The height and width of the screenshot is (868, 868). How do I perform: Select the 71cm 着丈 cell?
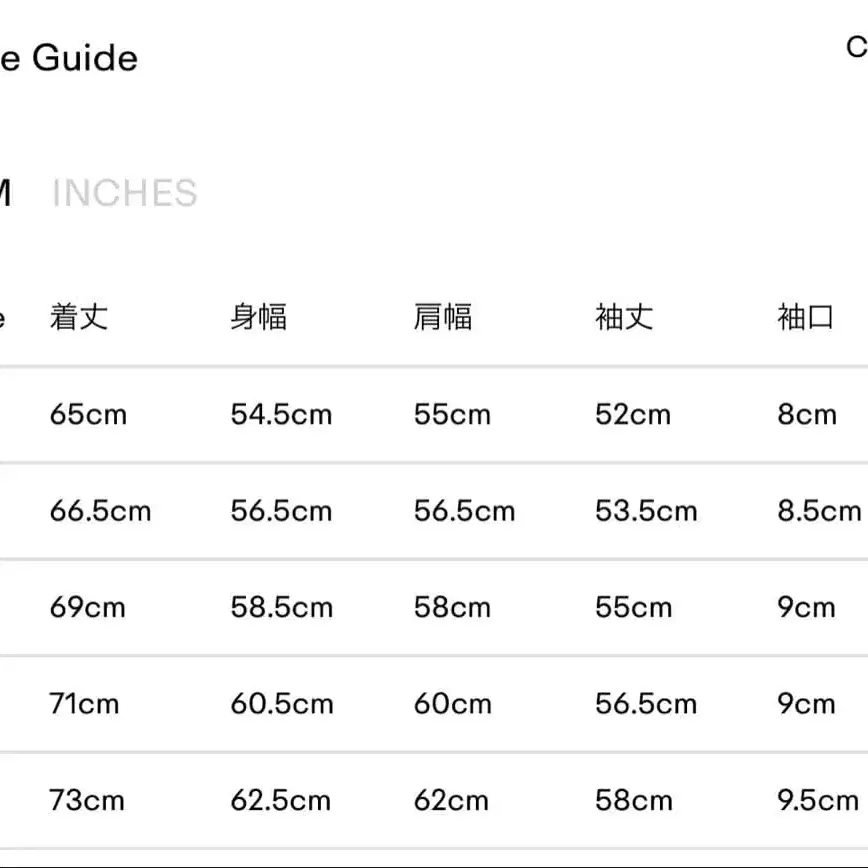(x=84, y=704)
